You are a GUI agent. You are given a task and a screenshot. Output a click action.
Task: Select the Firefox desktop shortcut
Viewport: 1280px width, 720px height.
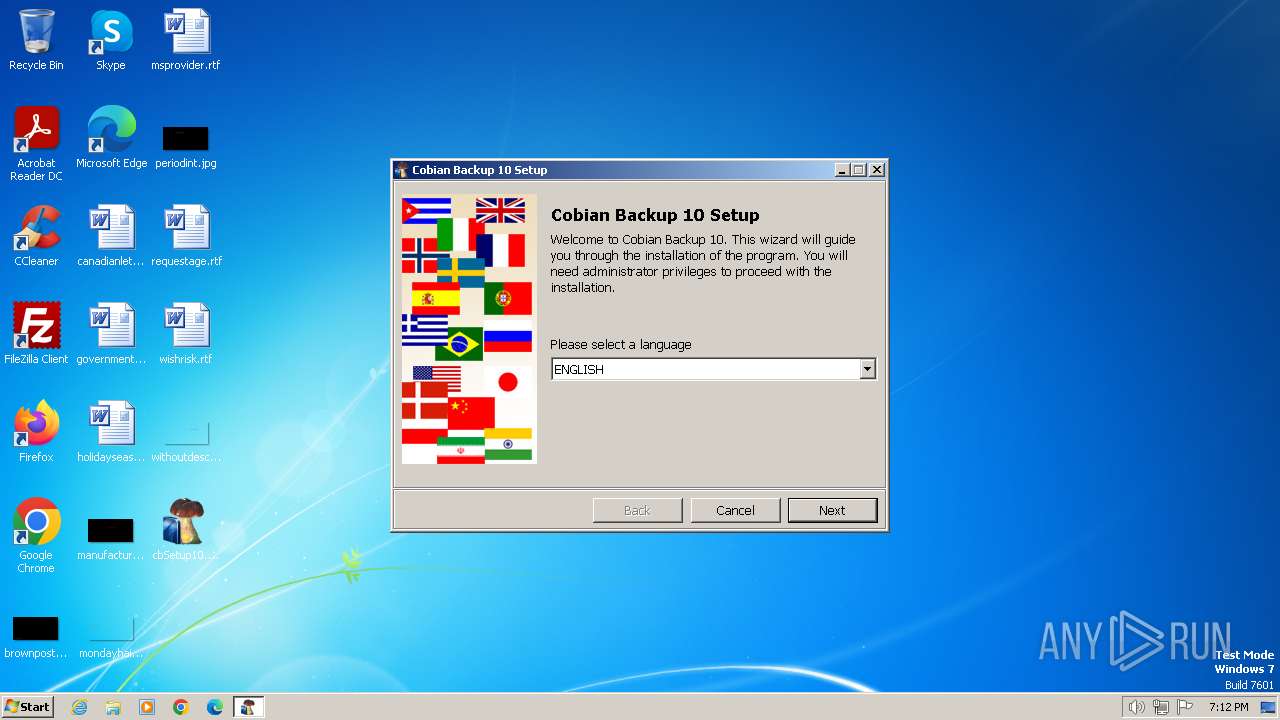click(x=36, y=433)
